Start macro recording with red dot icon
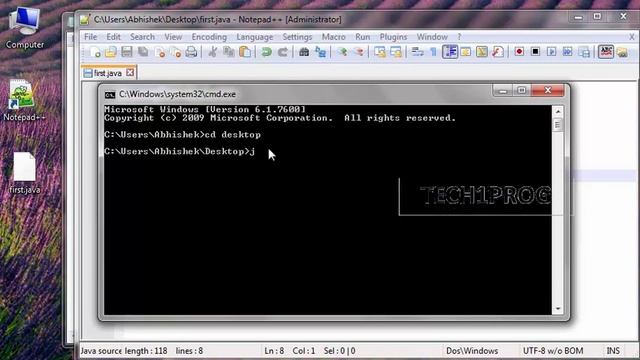The height and width of the screenshot is (360, 640). [x=519, y=52]
